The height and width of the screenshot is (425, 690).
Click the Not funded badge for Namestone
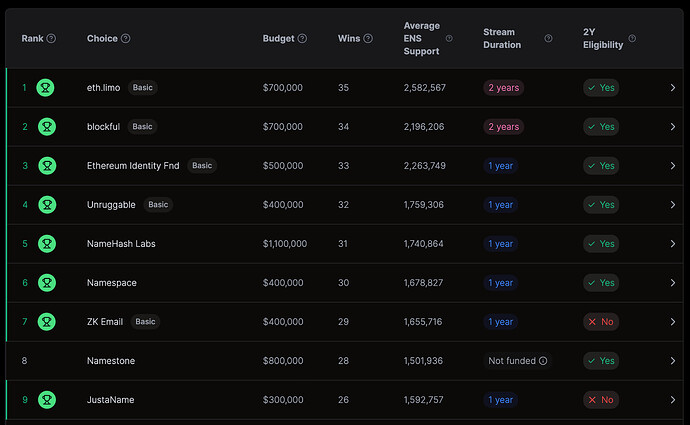click(518, 361)
